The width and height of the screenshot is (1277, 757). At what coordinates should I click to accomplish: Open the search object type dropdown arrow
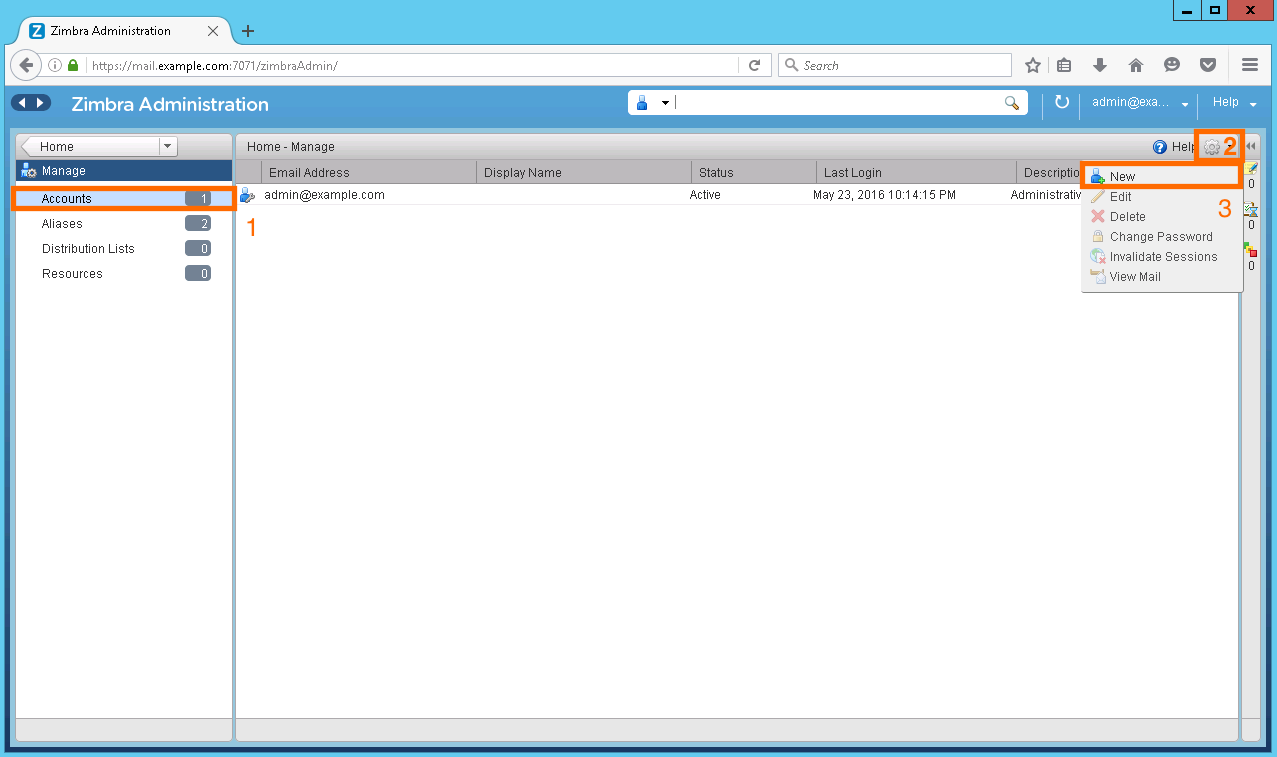point(664,103)
